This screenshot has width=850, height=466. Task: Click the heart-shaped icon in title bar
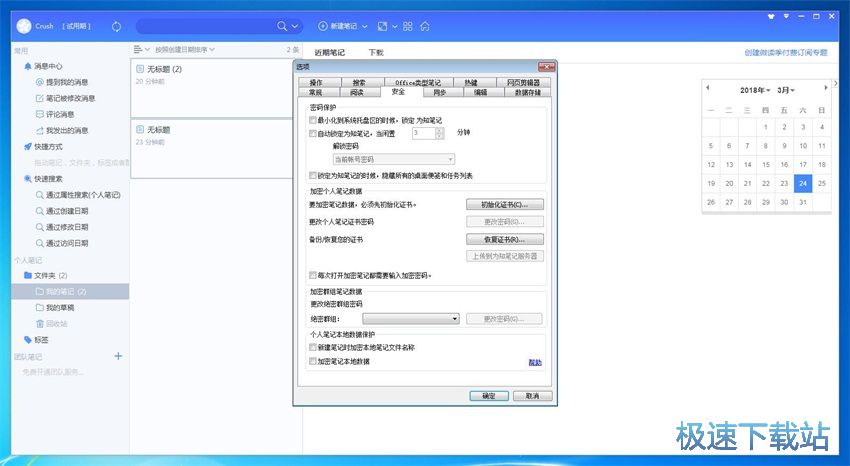771,17
